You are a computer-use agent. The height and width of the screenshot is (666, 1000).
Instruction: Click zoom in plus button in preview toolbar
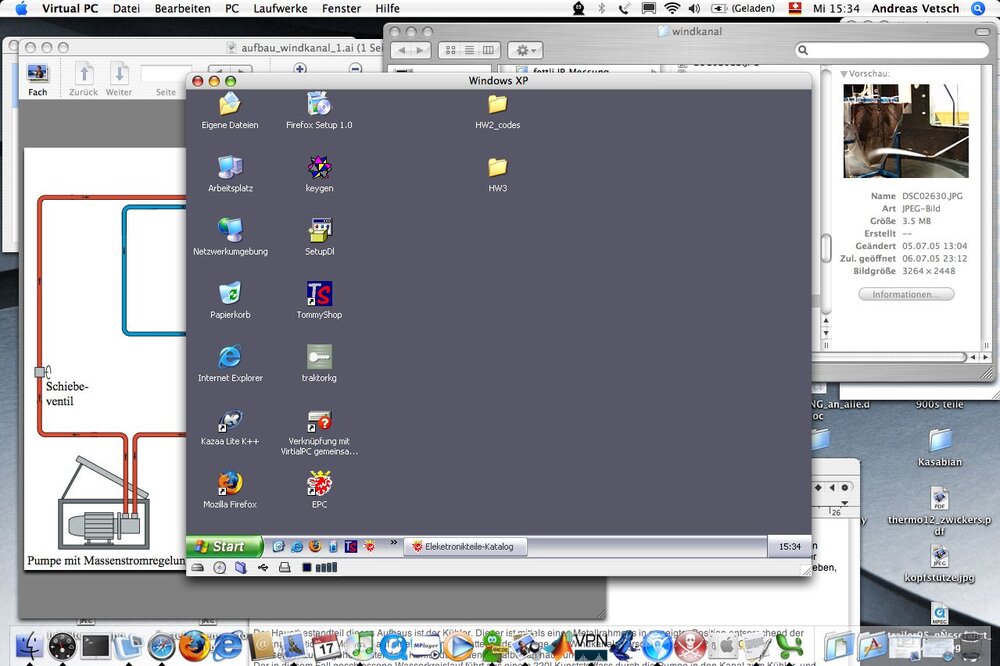pyautogui.click(x=300, y=68)
